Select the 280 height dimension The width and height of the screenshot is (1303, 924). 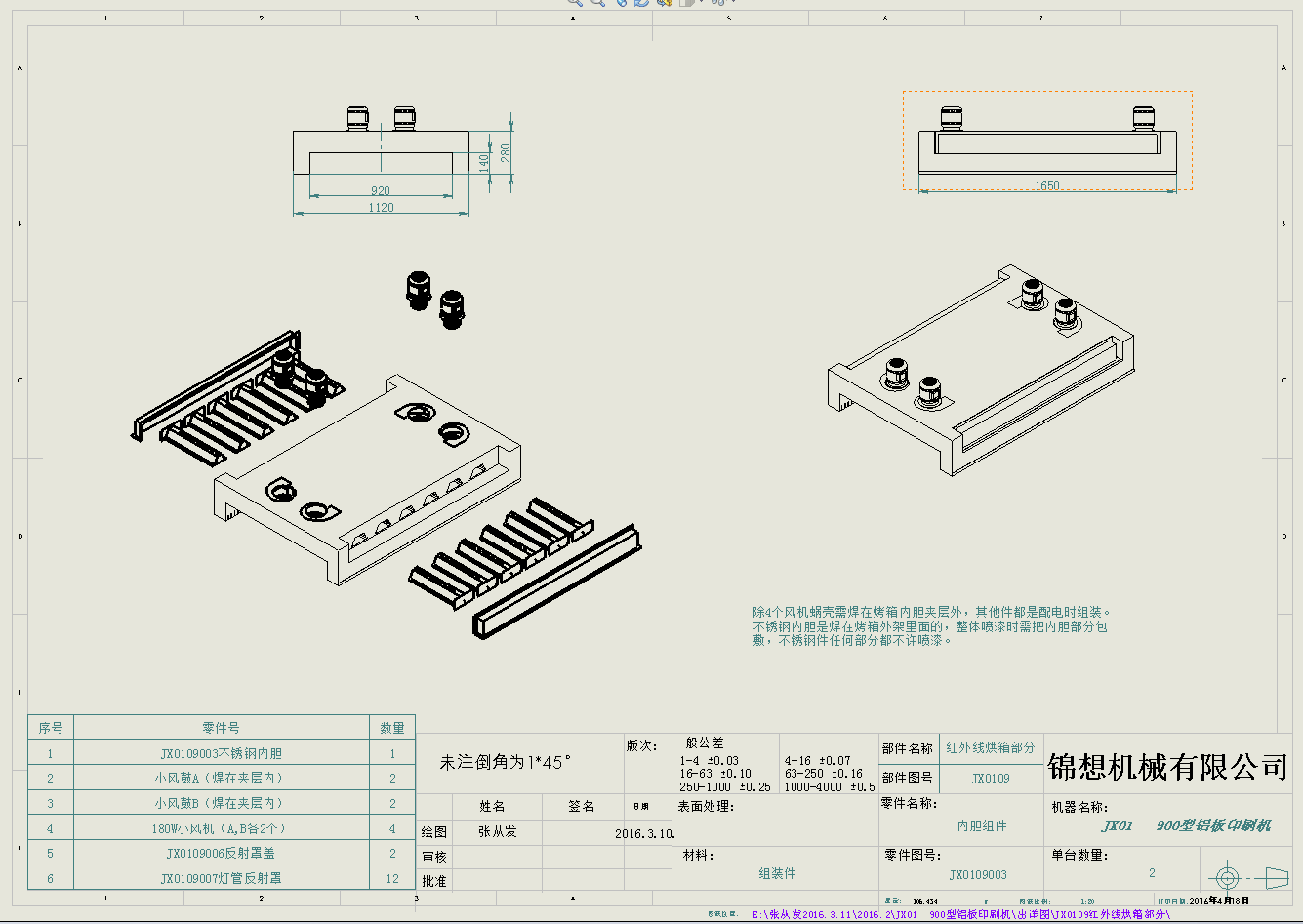click(x=506, y=153)
